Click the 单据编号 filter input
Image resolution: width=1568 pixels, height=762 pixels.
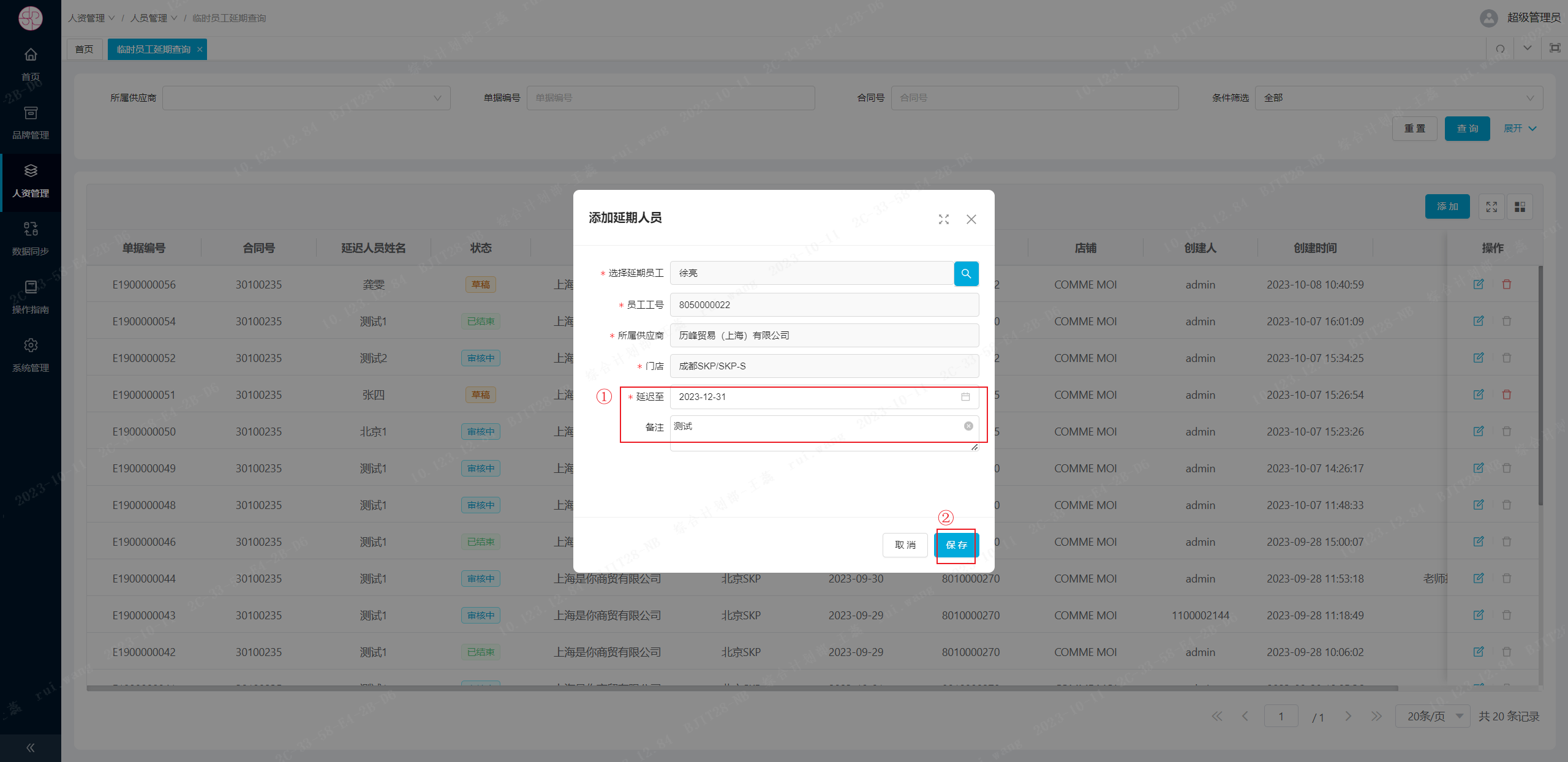[671, 98]
